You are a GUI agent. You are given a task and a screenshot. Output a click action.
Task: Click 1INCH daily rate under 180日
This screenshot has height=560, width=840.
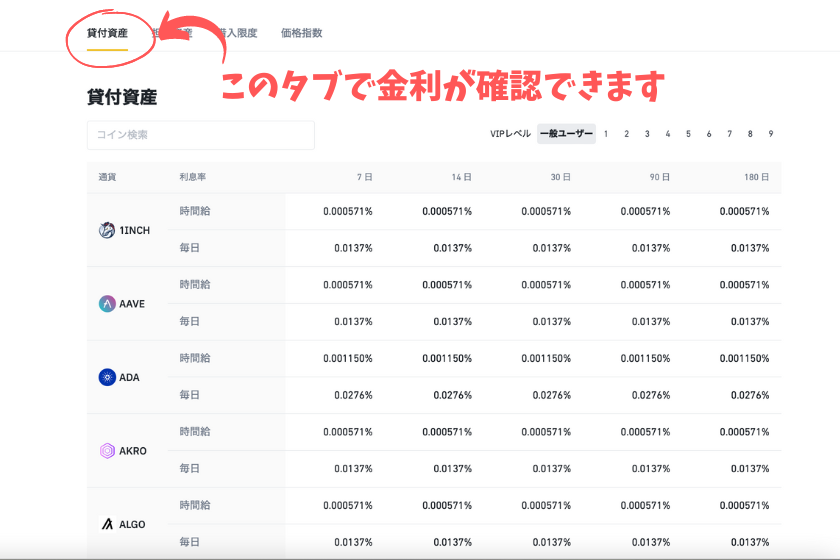click(x=750, y=248)
